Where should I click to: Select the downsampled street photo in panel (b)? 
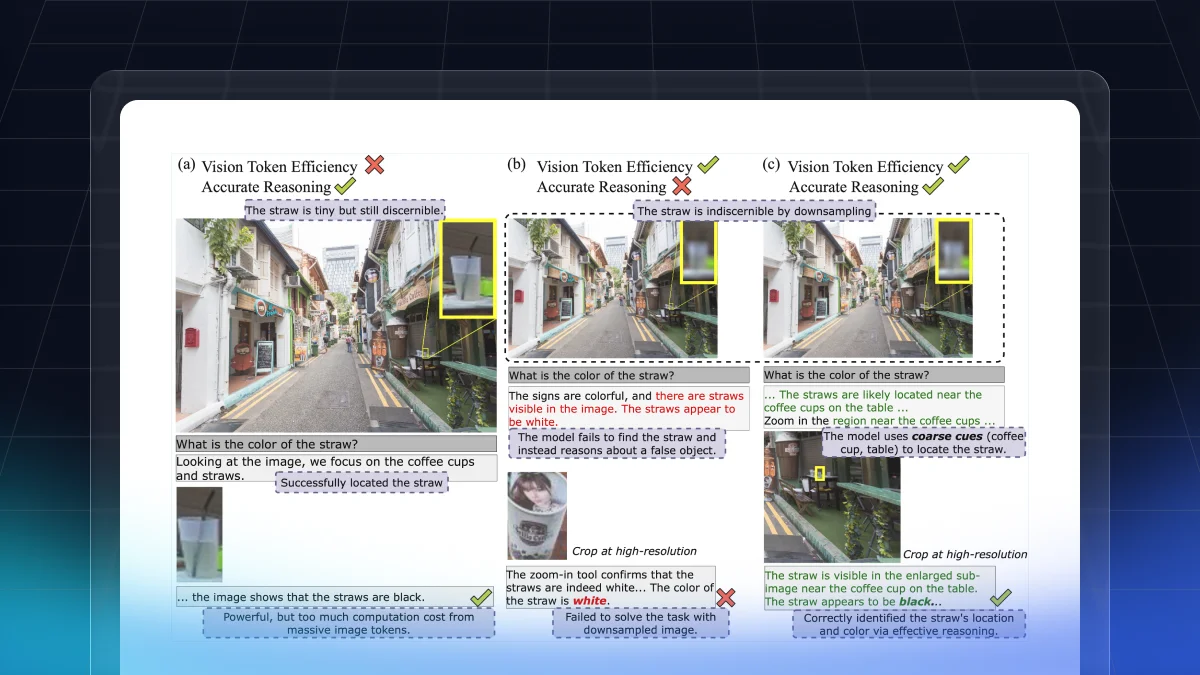tap(613, 288)
